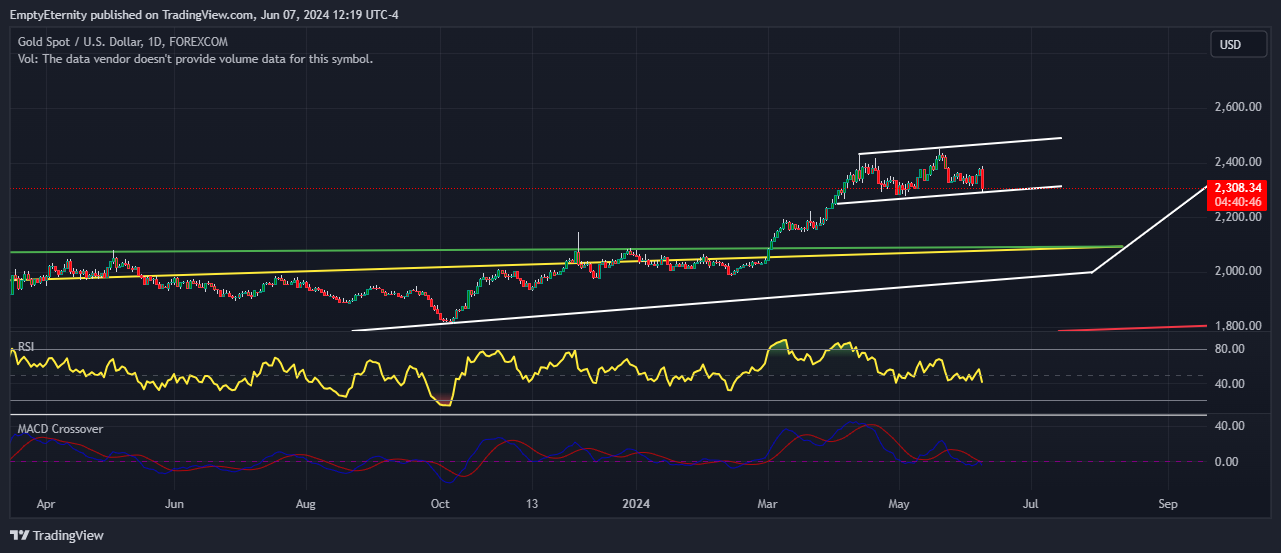Click the Aug label on time axis

tap(307, 505)
